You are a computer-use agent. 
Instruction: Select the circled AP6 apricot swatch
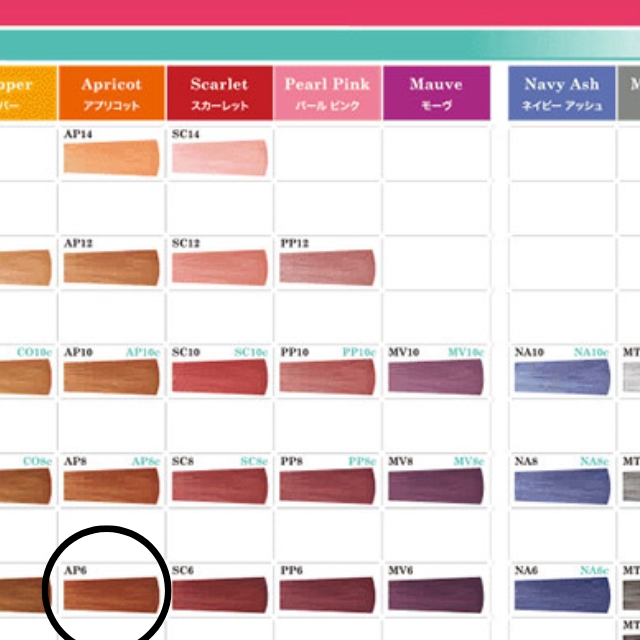pos(111,594)
